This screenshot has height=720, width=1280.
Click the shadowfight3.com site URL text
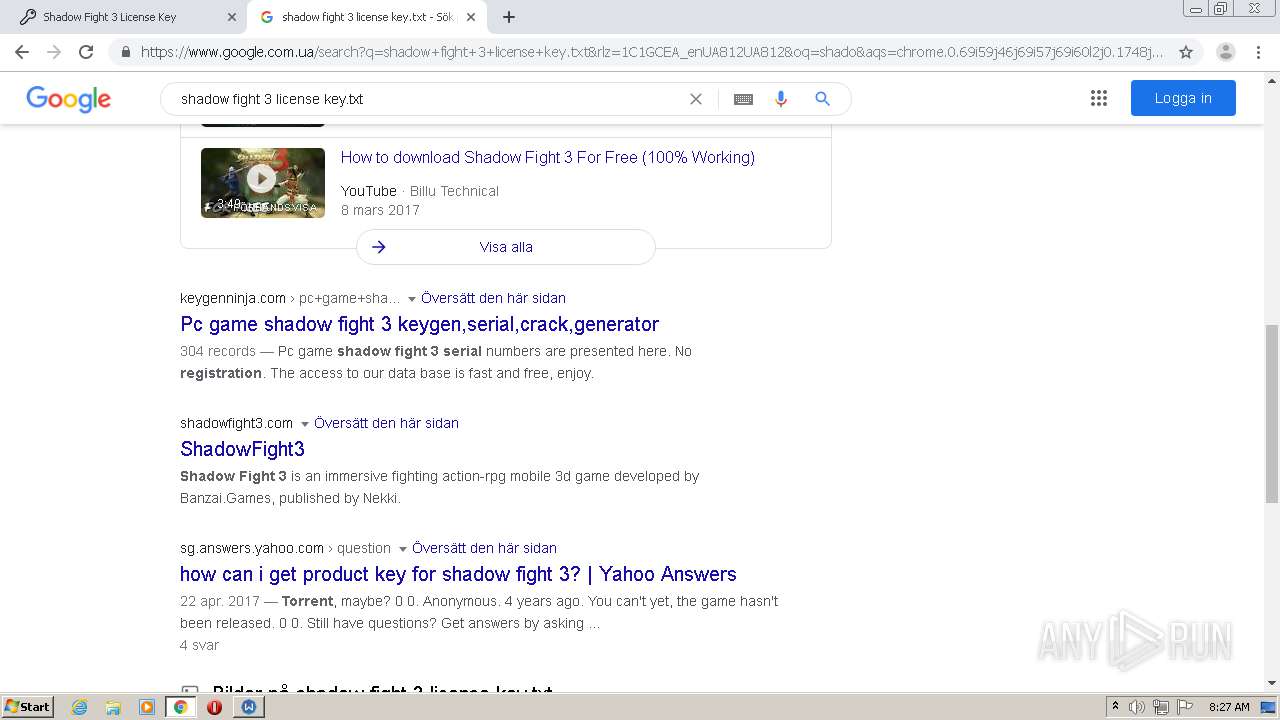point(236,423)
